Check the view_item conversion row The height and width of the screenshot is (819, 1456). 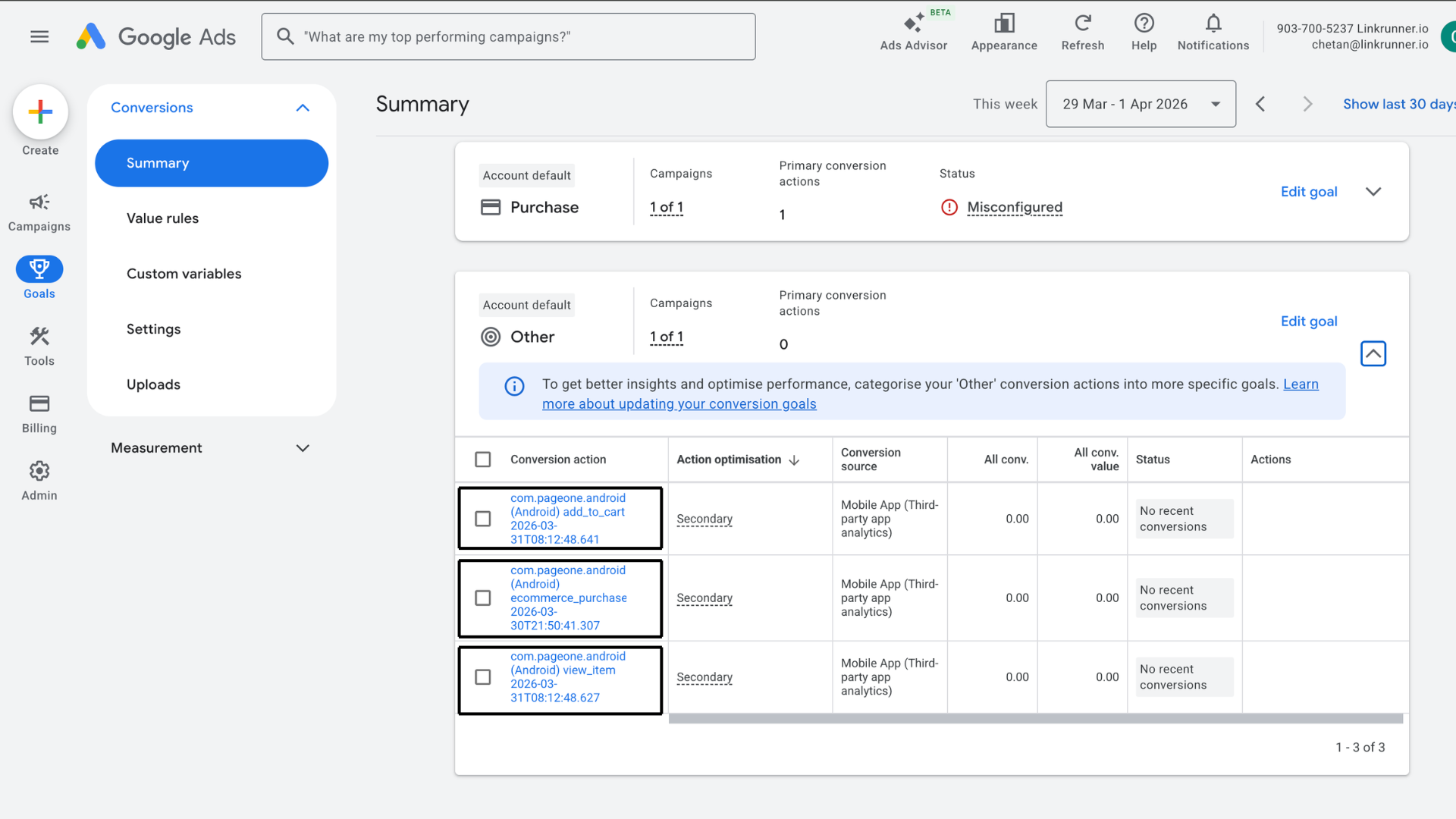coord(482,676)
